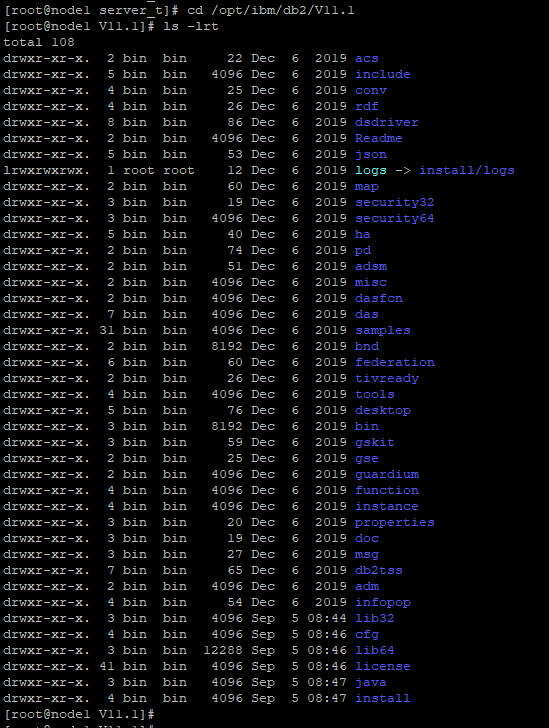The image size is (549, 728).
Task: Click the 'properties' directory name
Action: [x=394, y=523]
